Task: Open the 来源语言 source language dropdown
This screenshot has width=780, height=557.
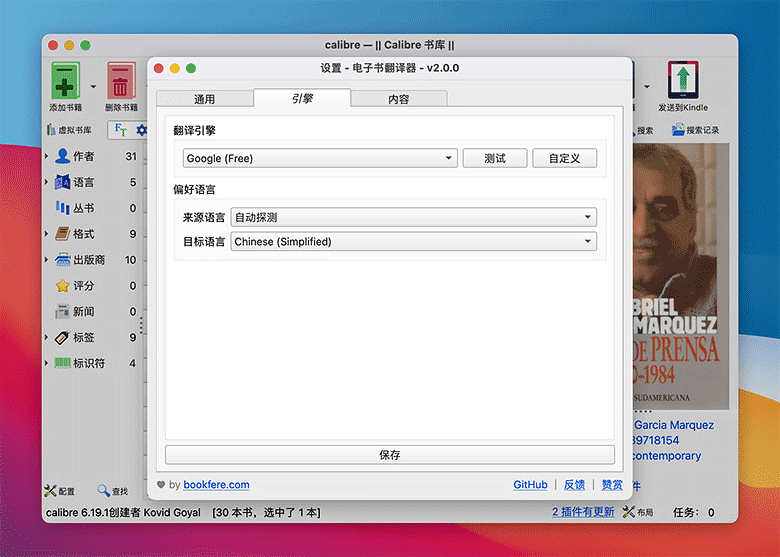Action: pos(413,217)
